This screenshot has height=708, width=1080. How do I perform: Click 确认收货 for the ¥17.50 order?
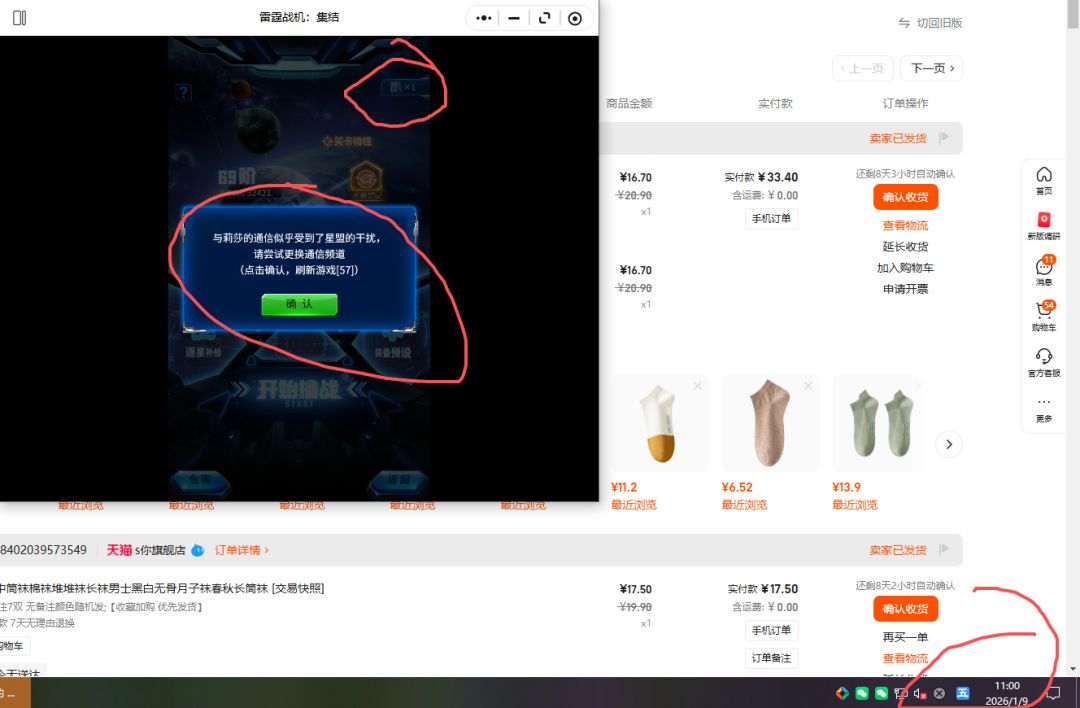(906, 609)
